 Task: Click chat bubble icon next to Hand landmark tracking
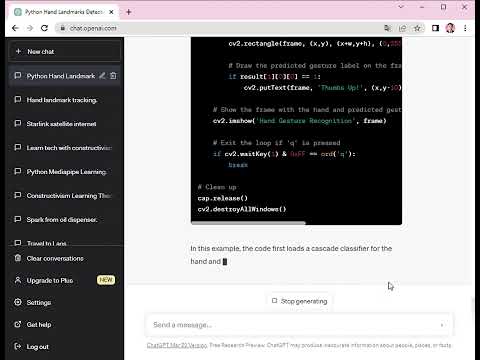(x=18, y=99)
